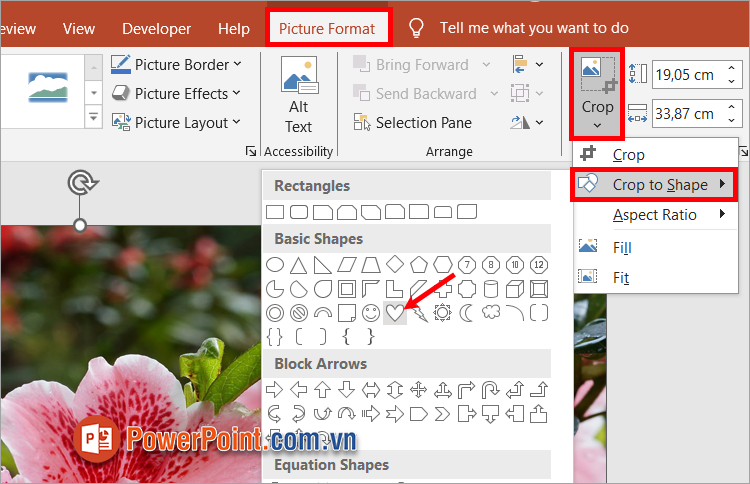
Task: Click the shape width field 33,87 cm
Action: [x=686, y=114]
